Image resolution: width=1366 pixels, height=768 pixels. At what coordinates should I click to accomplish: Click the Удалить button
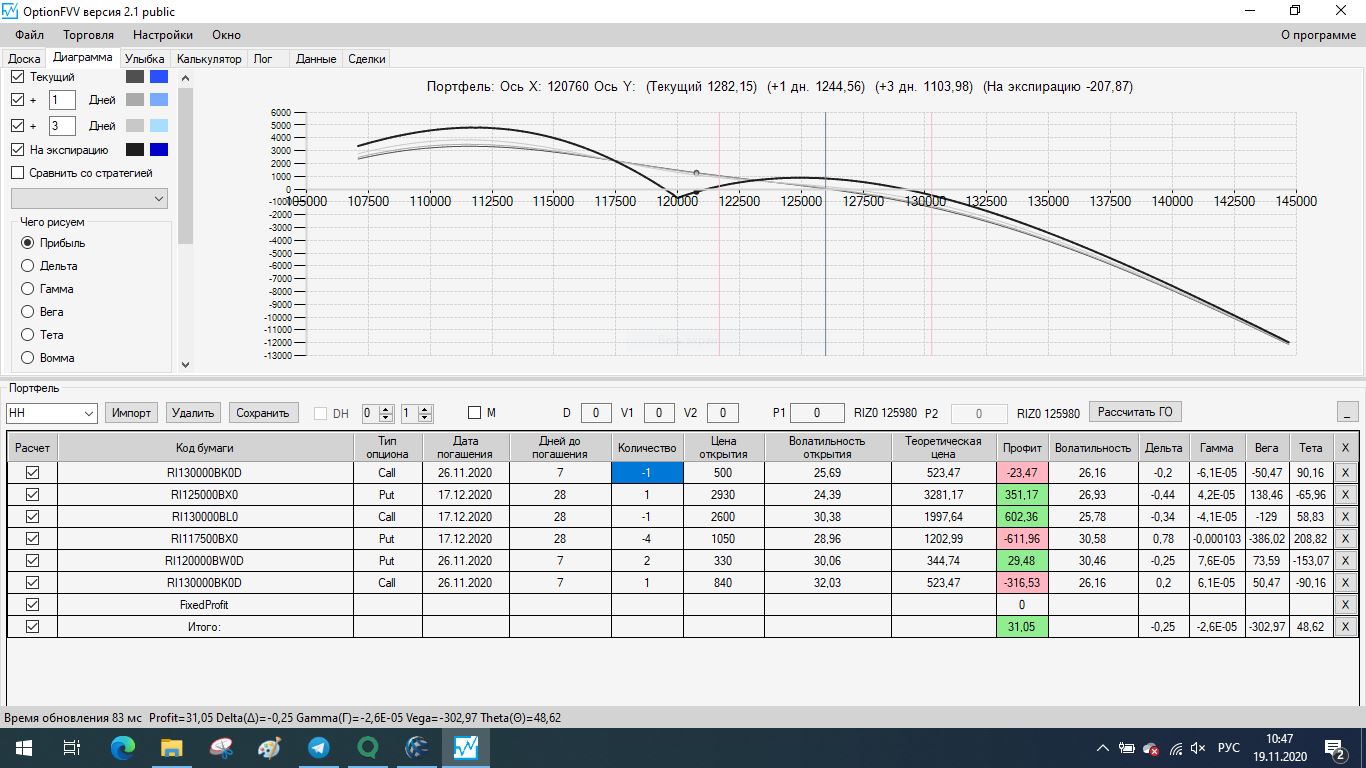(x=193, y=413)
